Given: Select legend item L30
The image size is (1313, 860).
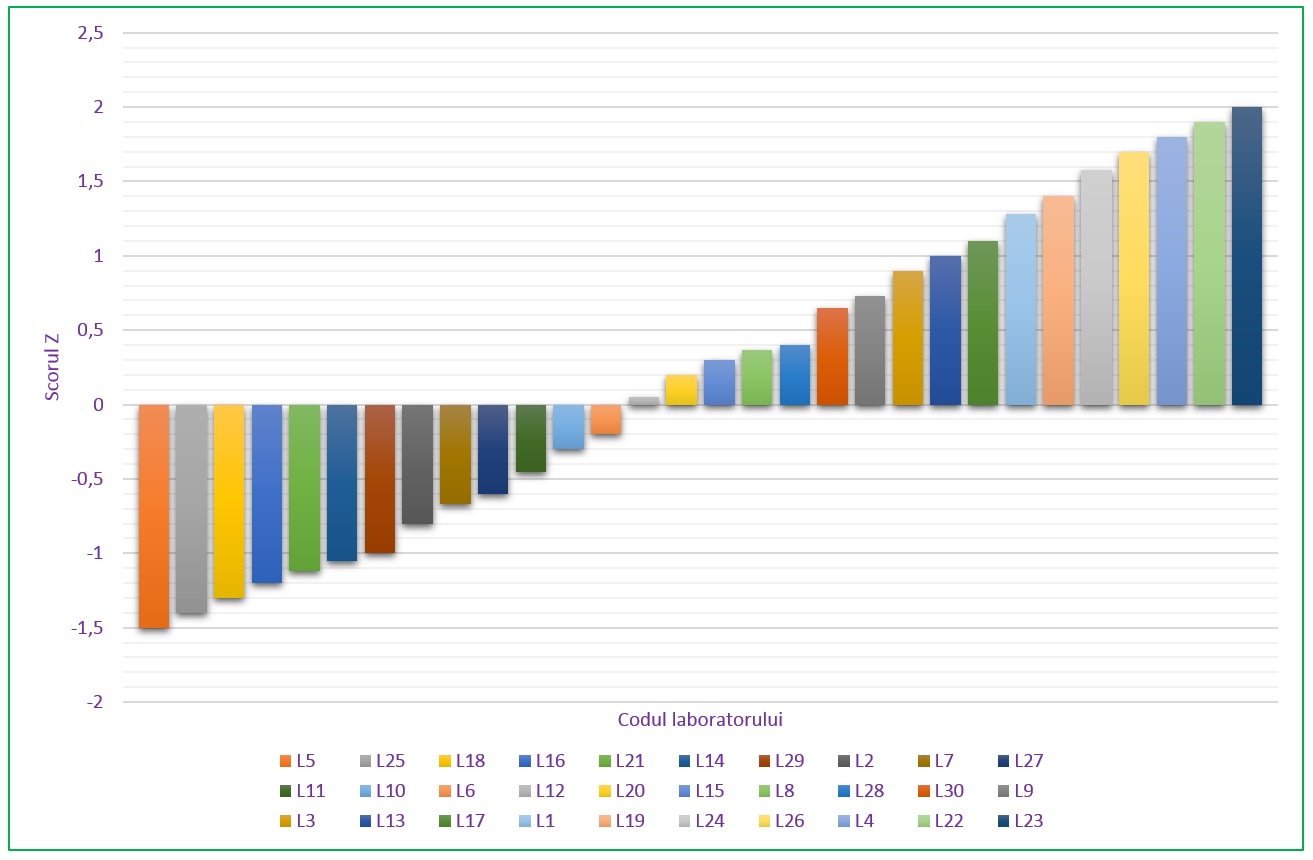Looking at the screenshot, I should tap(941, 792).
